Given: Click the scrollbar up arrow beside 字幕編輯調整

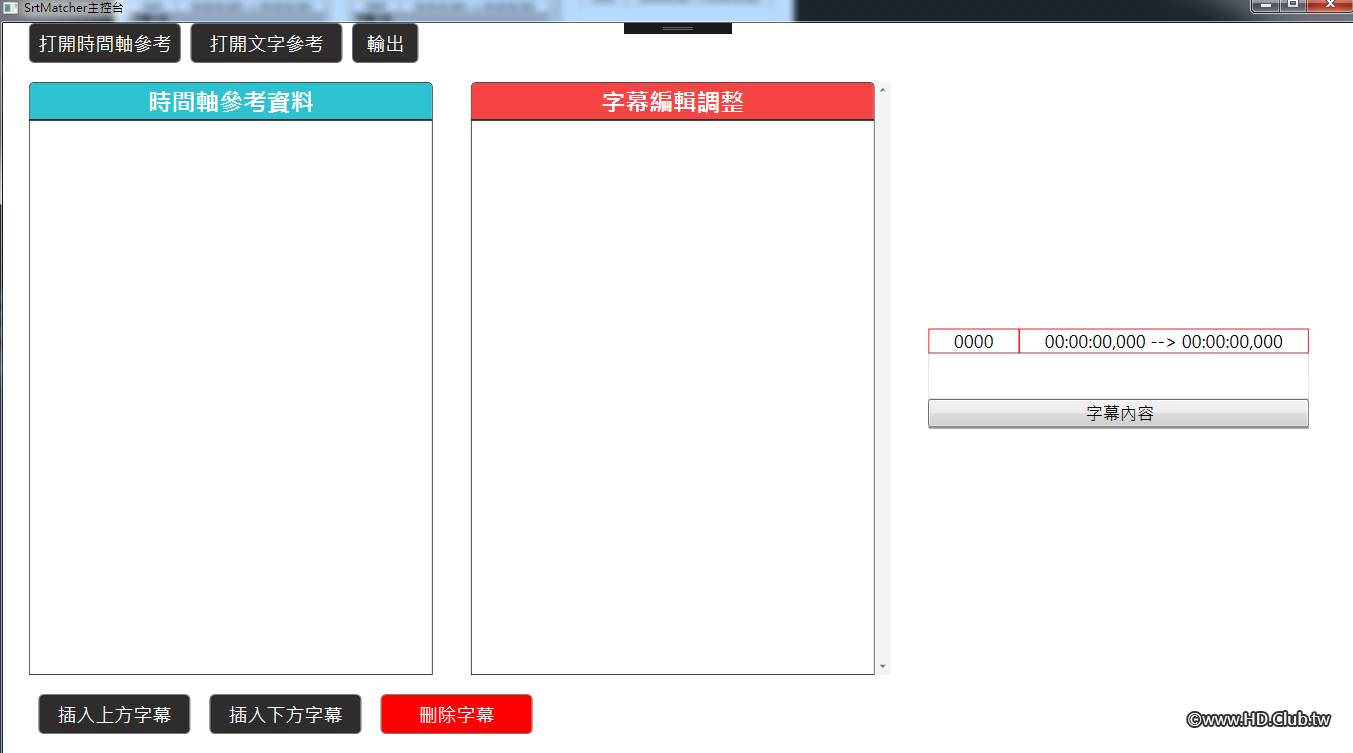Looking at the screenshot, I should [882, 90].
